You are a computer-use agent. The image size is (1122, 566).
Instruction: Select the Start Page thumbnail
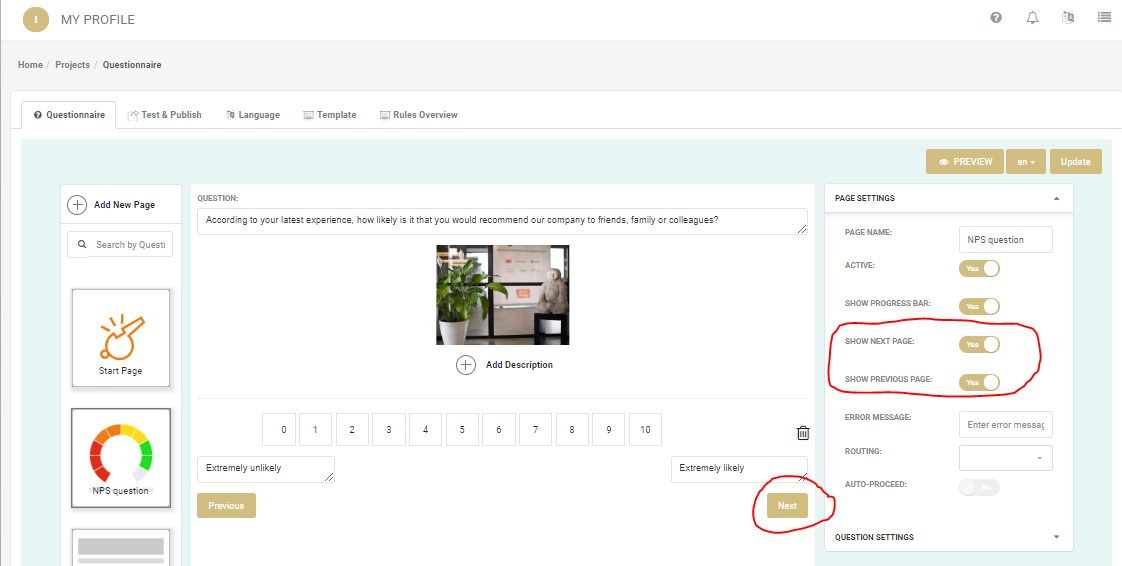tap(120, 338)
